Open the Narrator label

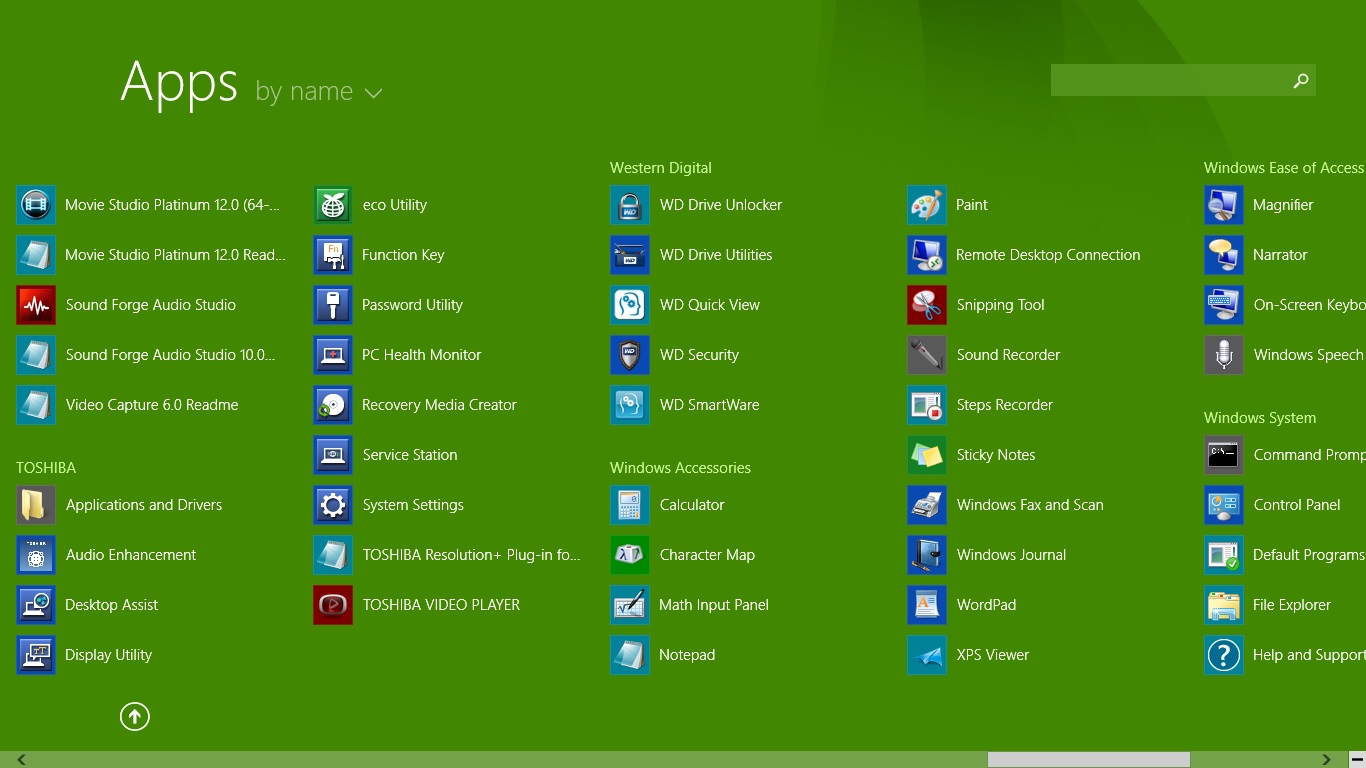[x=1280, y=255]
